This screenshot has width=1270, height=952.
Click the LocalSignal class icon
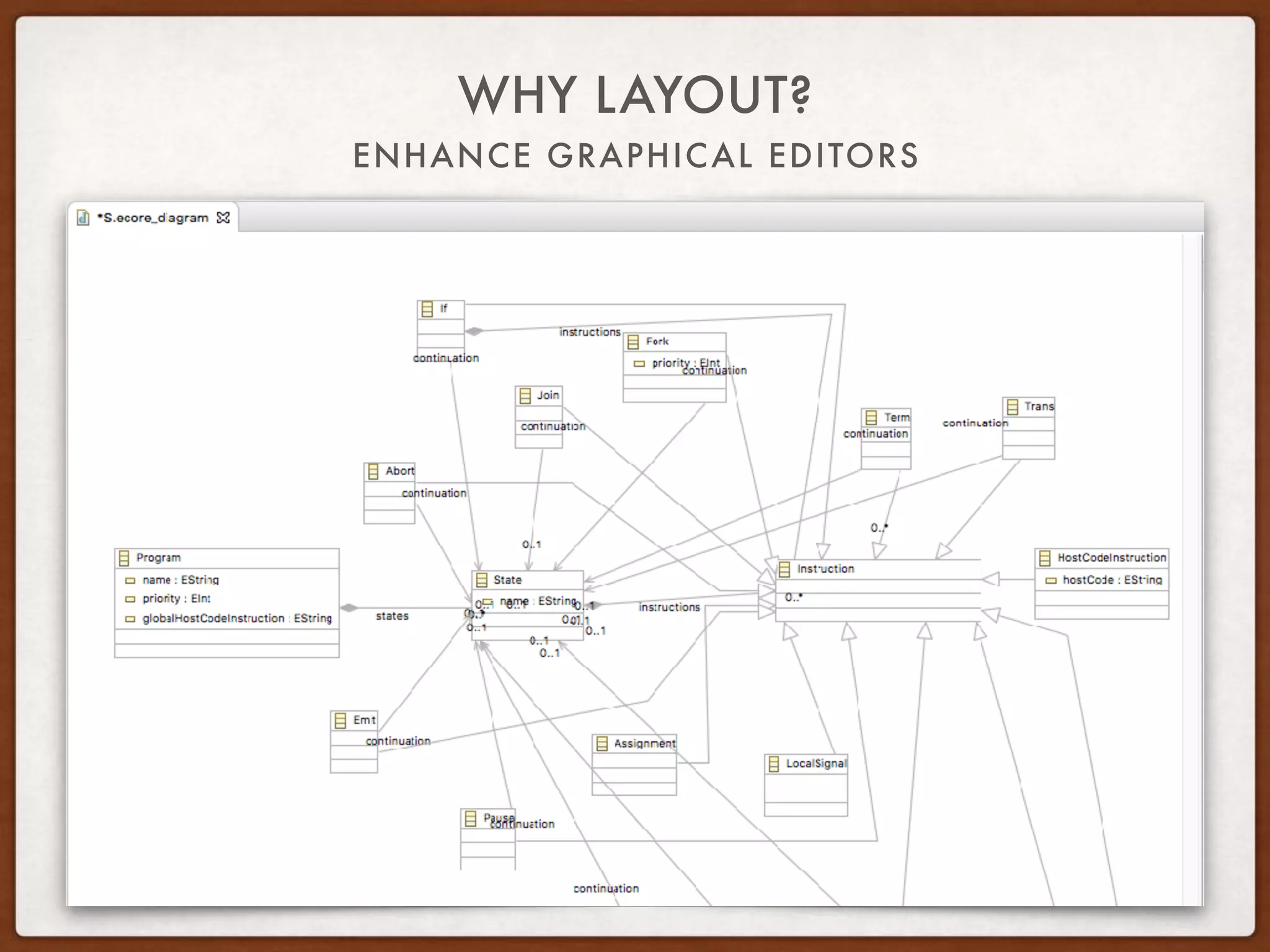click(x=773, y=764)
